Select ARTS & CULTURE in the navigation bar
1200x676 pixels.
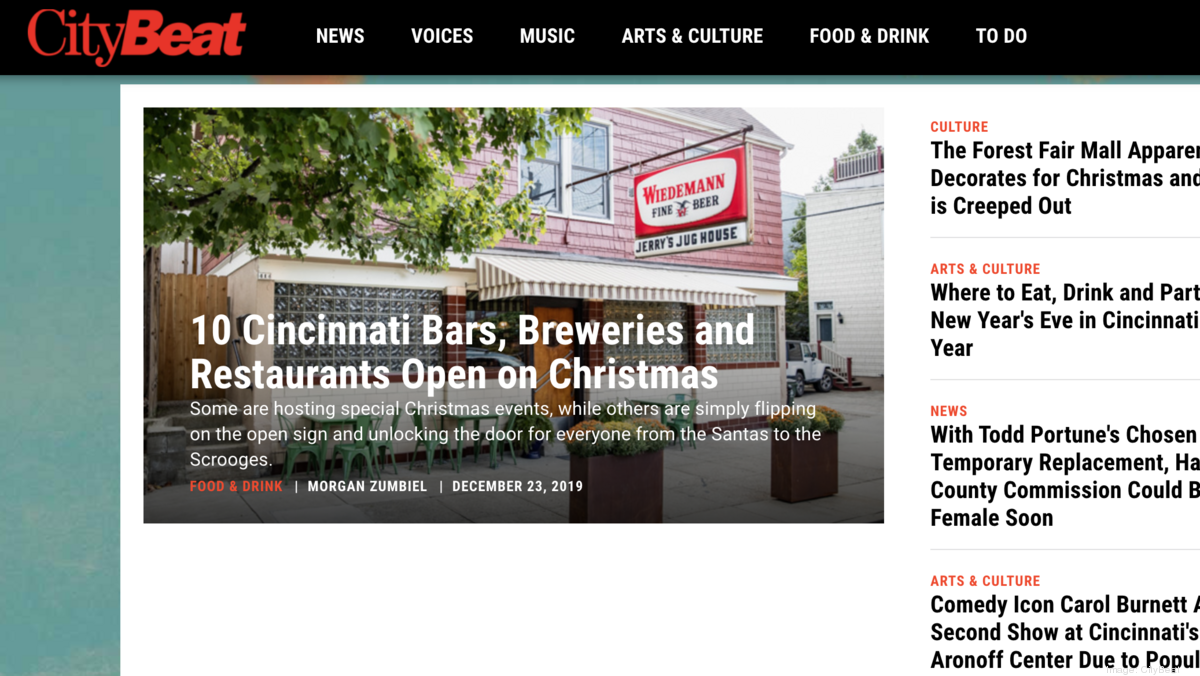pyautogui.click(x=692, y=36)
